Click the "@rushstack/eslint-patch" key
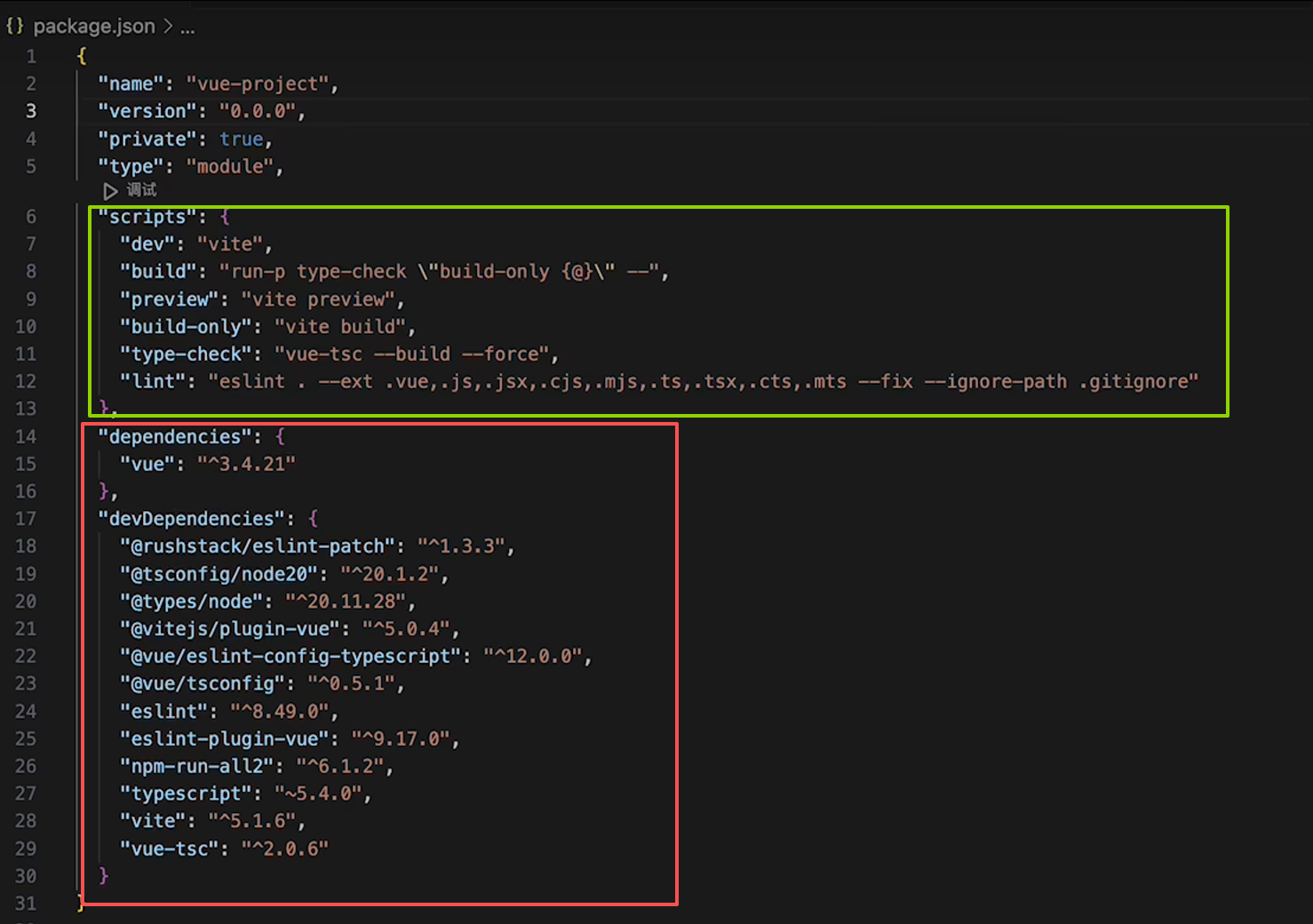Viewport: 1313px width, 924px height. (x=257, y=546)
